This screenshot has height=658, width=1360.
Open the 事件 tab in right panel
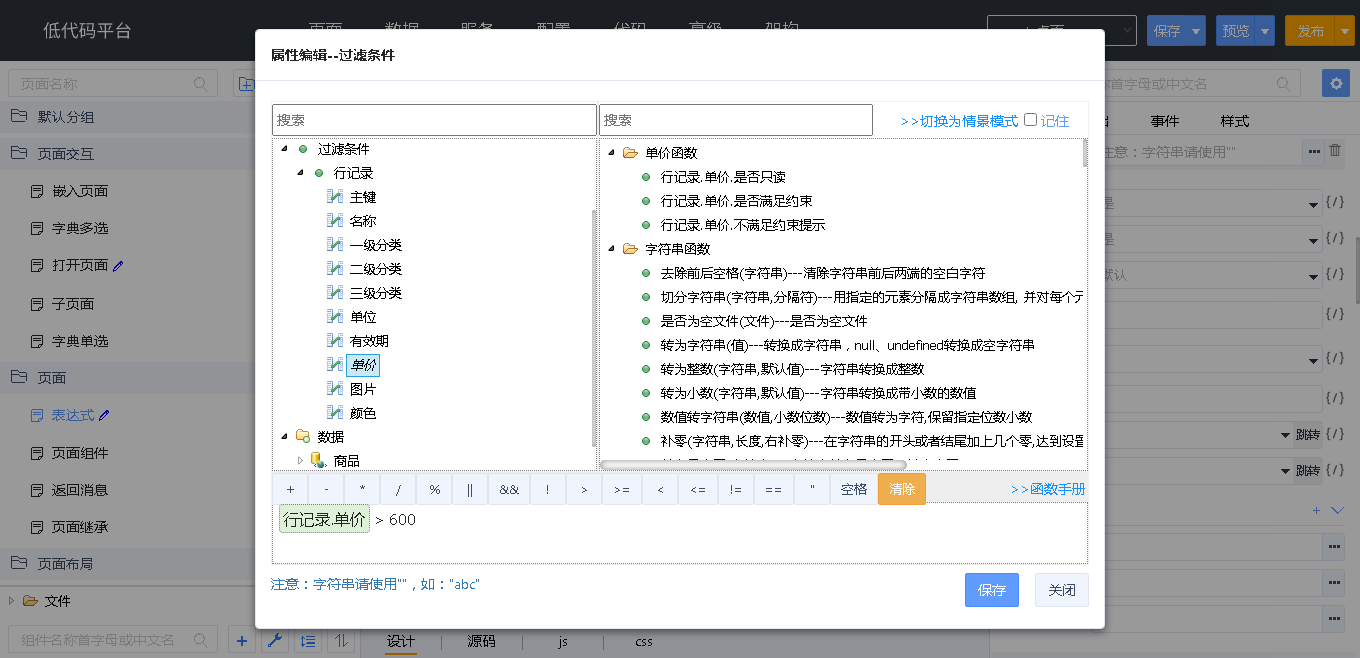click(1165, 121)
